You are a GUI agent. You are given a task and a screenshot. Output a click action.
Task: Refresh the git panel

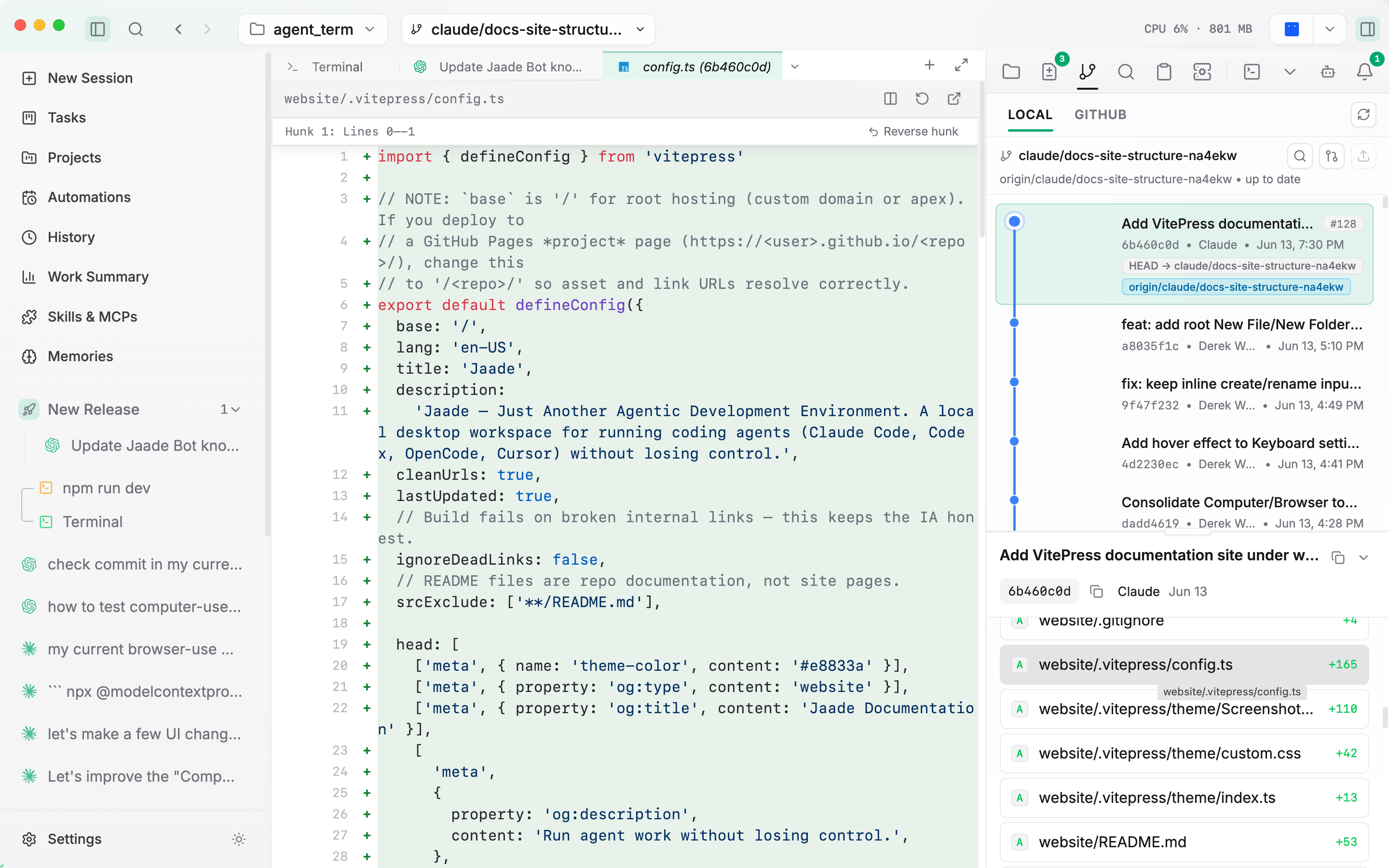tap(1363, 115)
